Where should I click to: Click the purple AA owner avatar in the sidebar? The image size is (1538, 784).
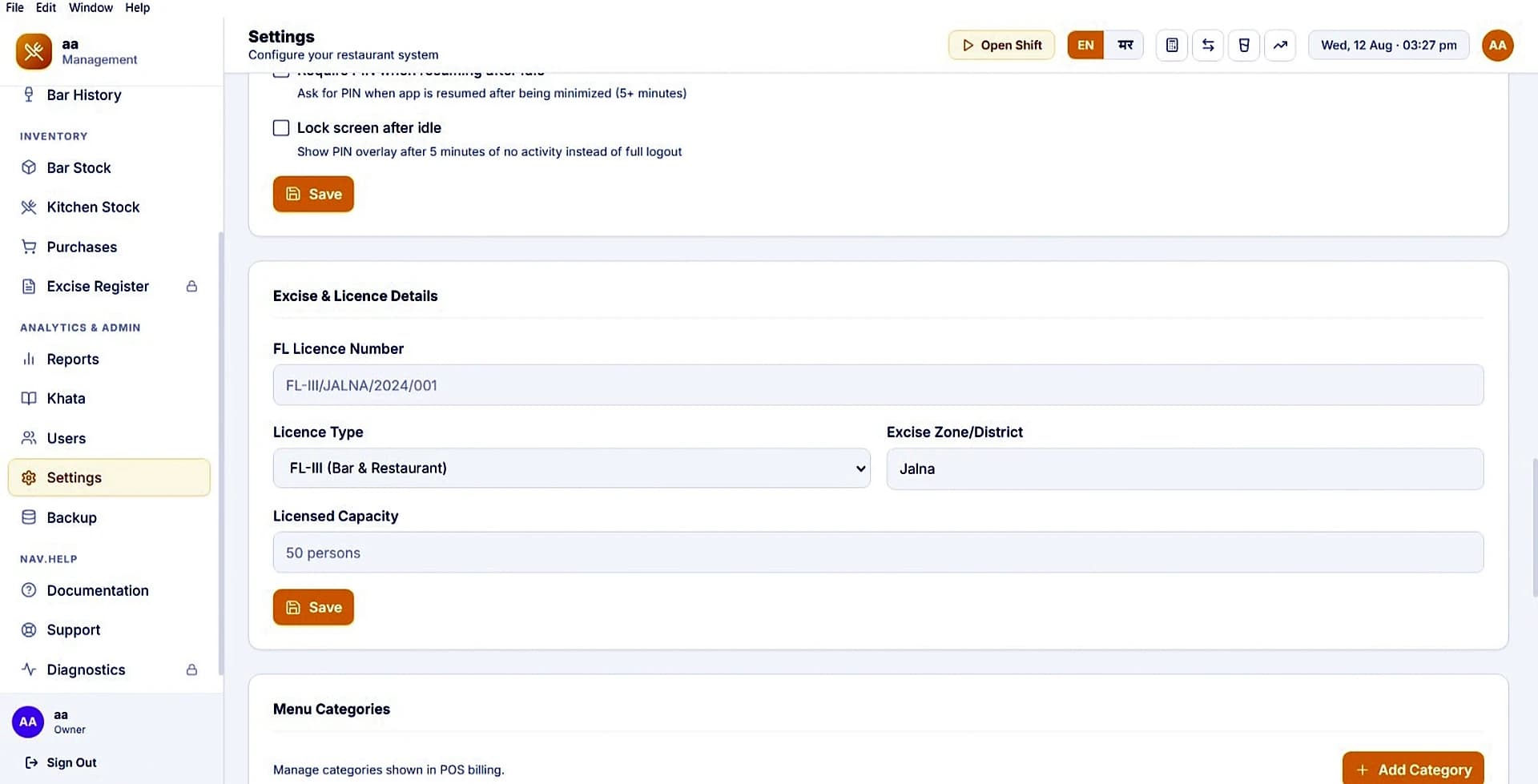(28, 722)
